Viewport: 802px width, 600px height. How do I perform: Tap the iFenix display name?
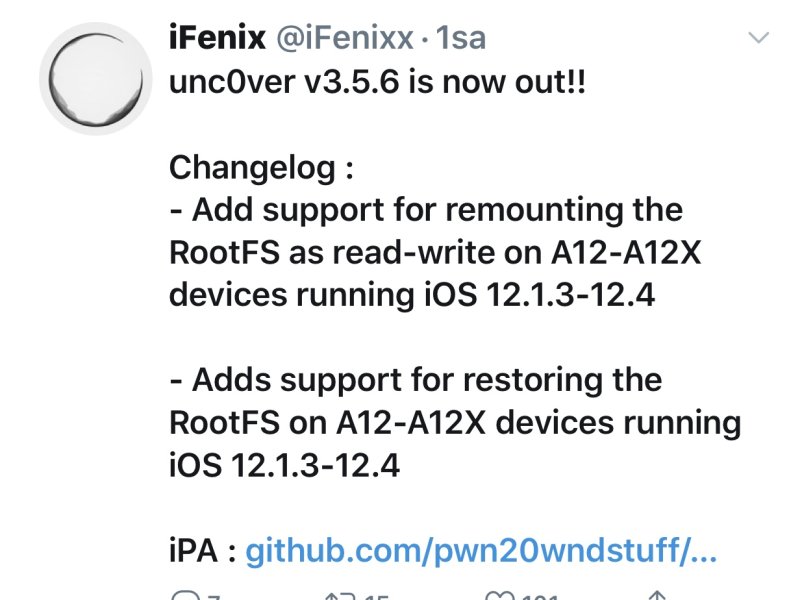pos(217,40)
